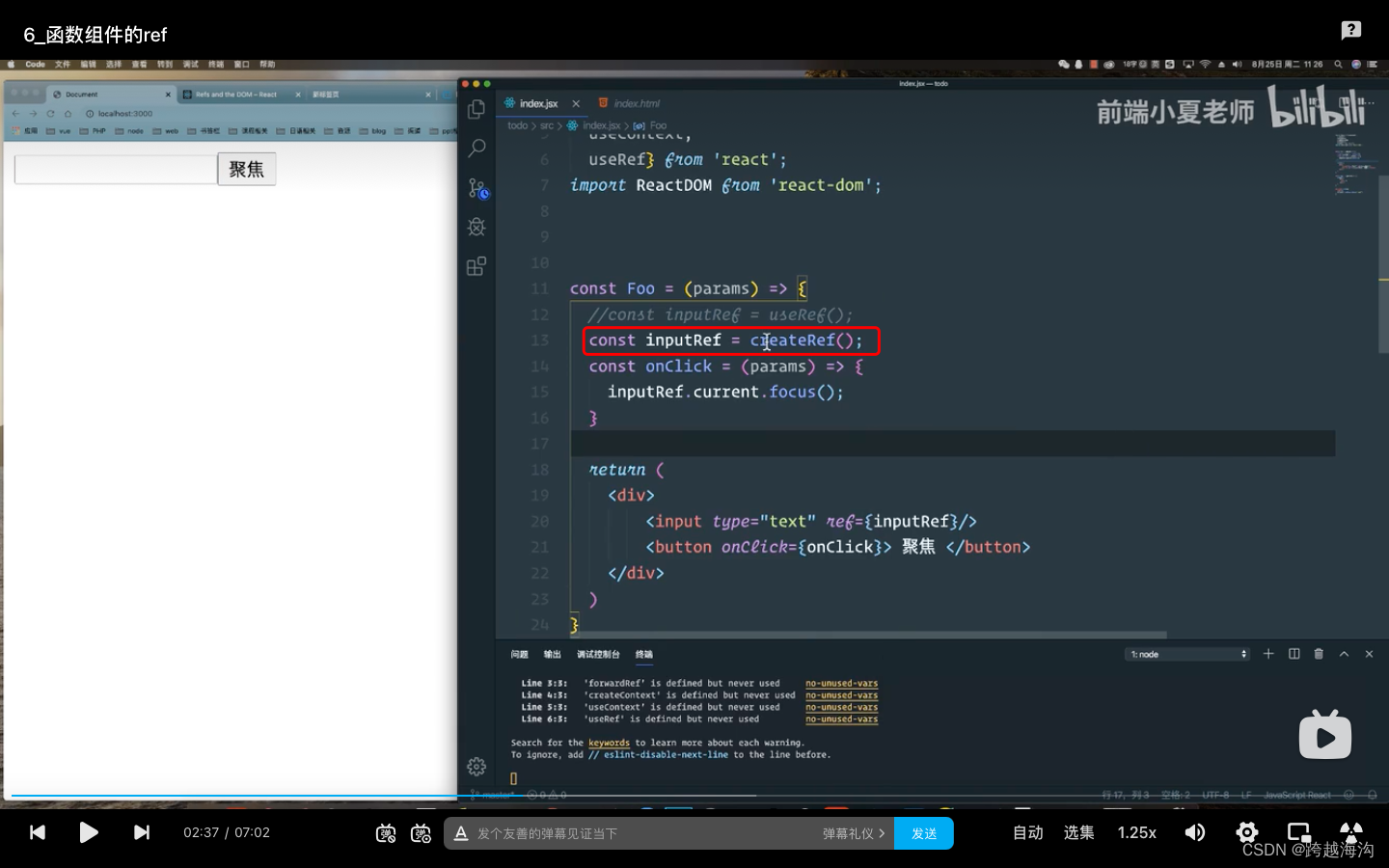Screen dimensions: 1389x868
Task: Open the VS Code Explorer files icon
Action: [x=477, y=109]
